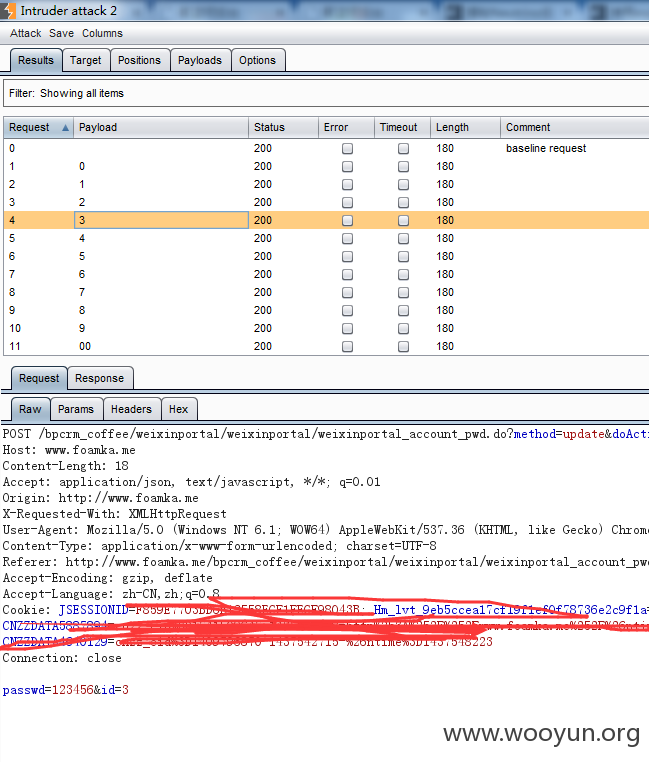
Task: Click the 'Content-Length: 18' header line
Action: [x=66, y=466]
